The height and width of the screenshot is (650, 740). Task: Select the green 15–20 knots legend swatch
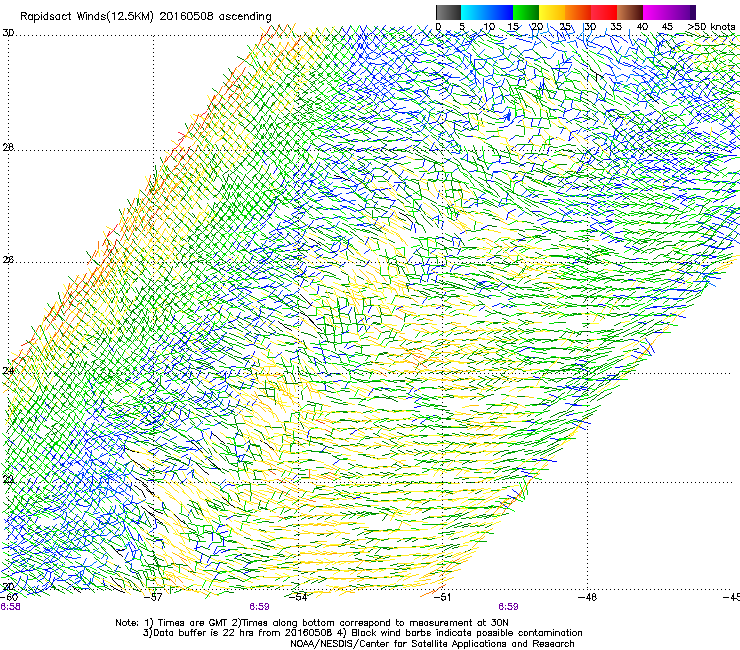tap(526, 12)
